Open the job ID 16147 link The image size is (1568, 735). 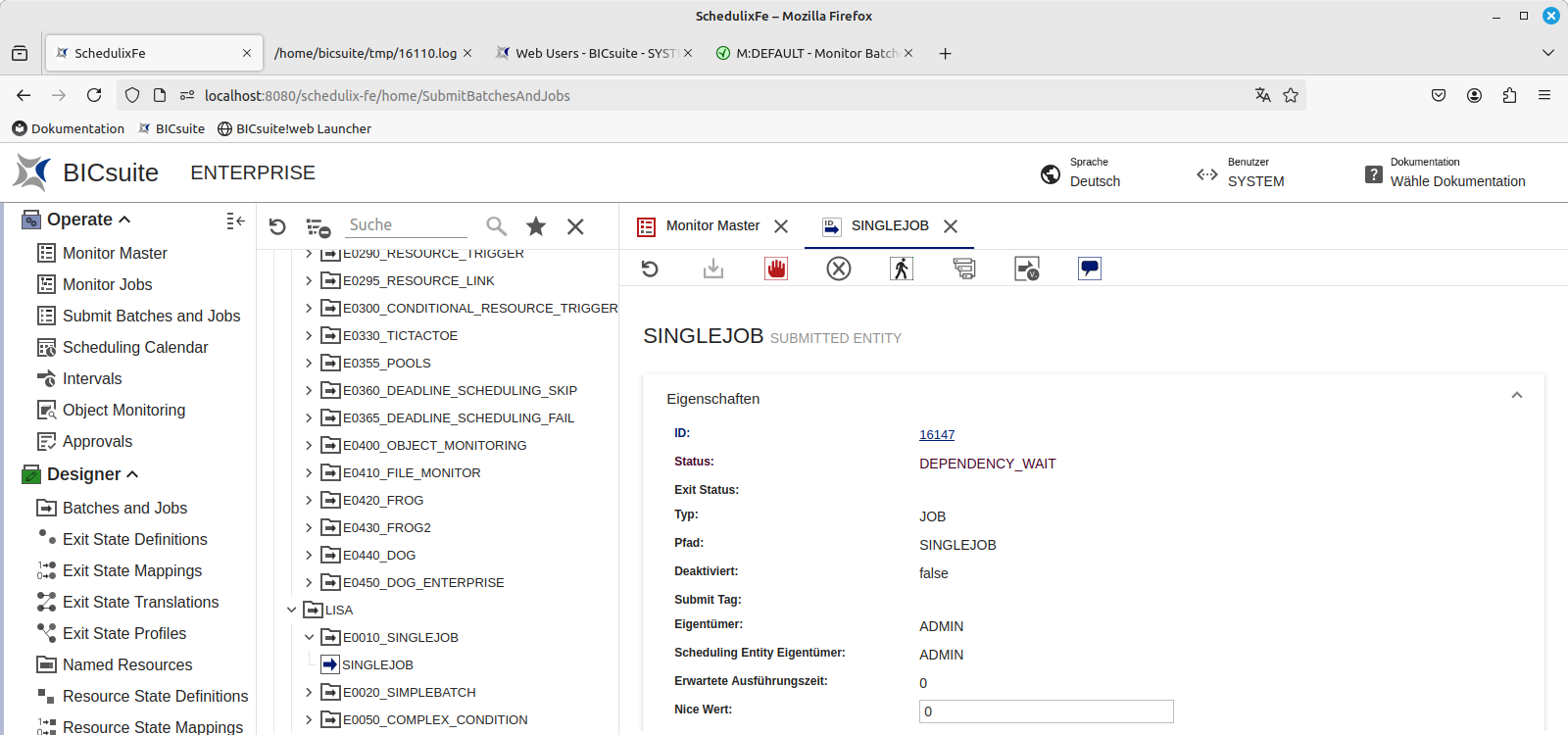(937, 435)
